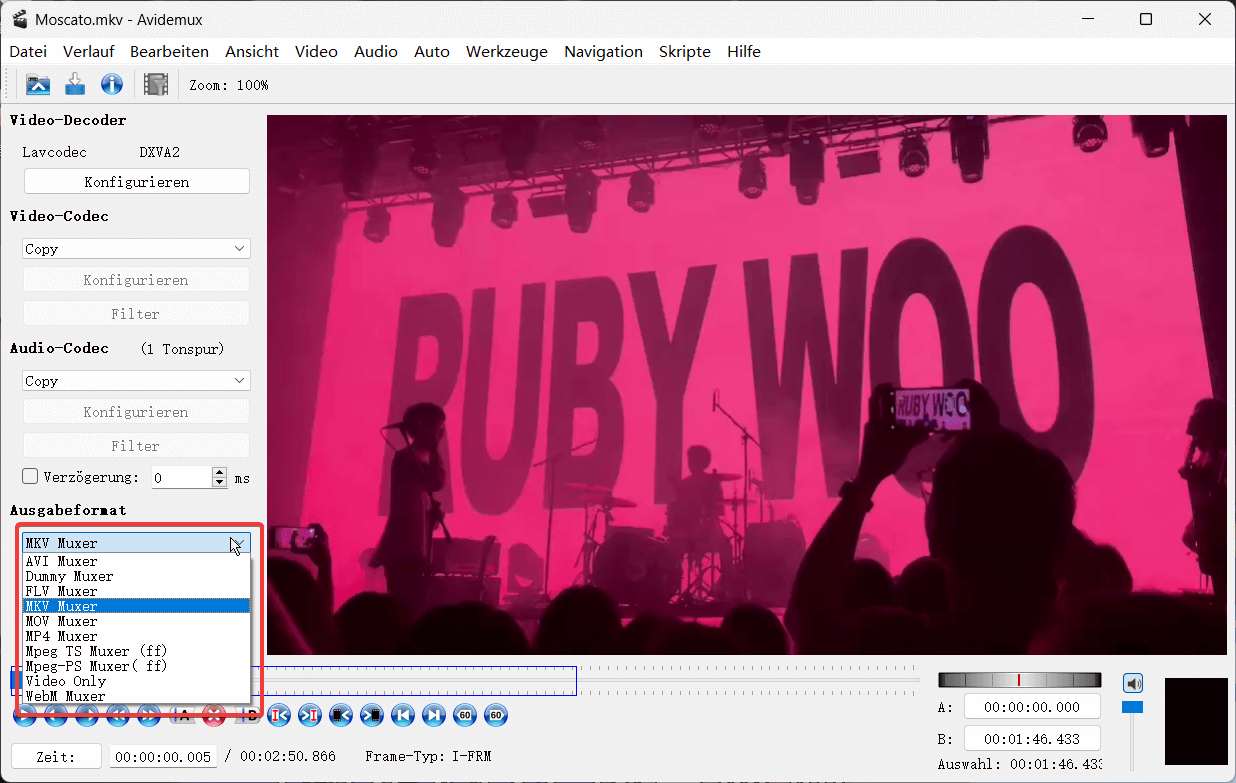Click the Zeit button
This screenshot has width=1236, height=783.
tap(56, 757)
